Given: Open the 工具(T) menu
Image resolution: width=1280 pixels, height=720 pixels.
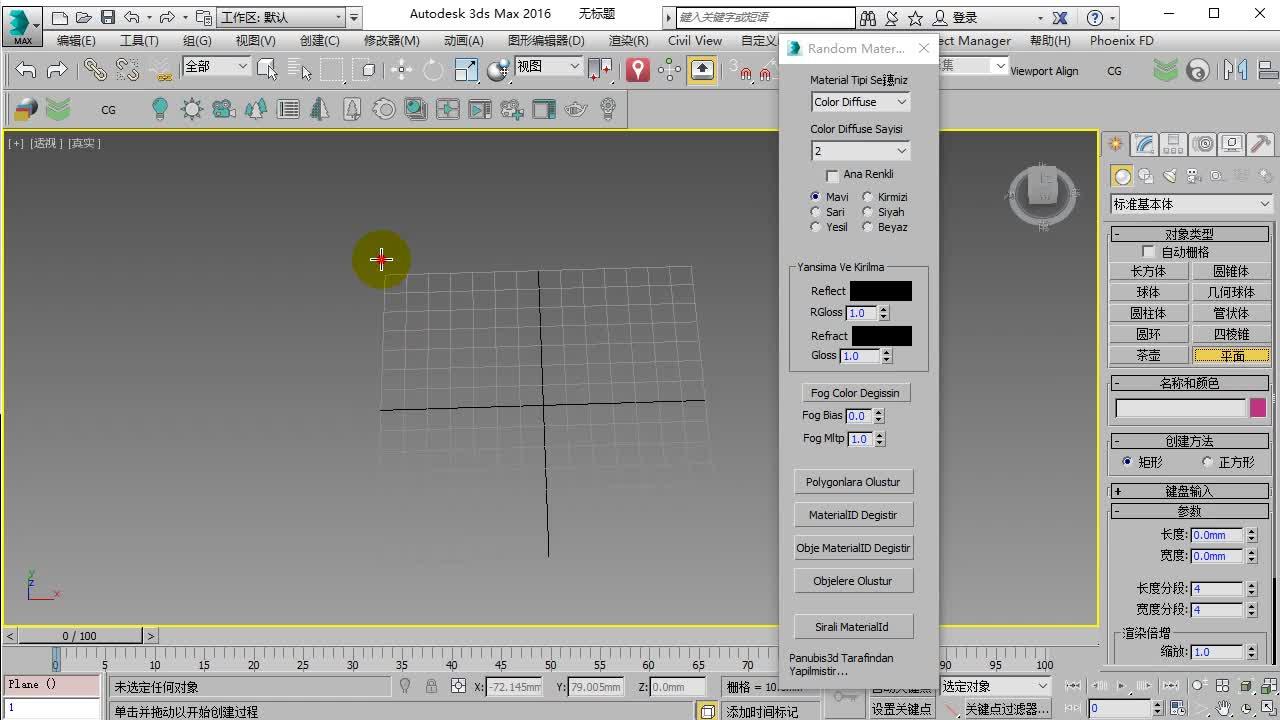Looking at the screenshot, I should (139, 41).
